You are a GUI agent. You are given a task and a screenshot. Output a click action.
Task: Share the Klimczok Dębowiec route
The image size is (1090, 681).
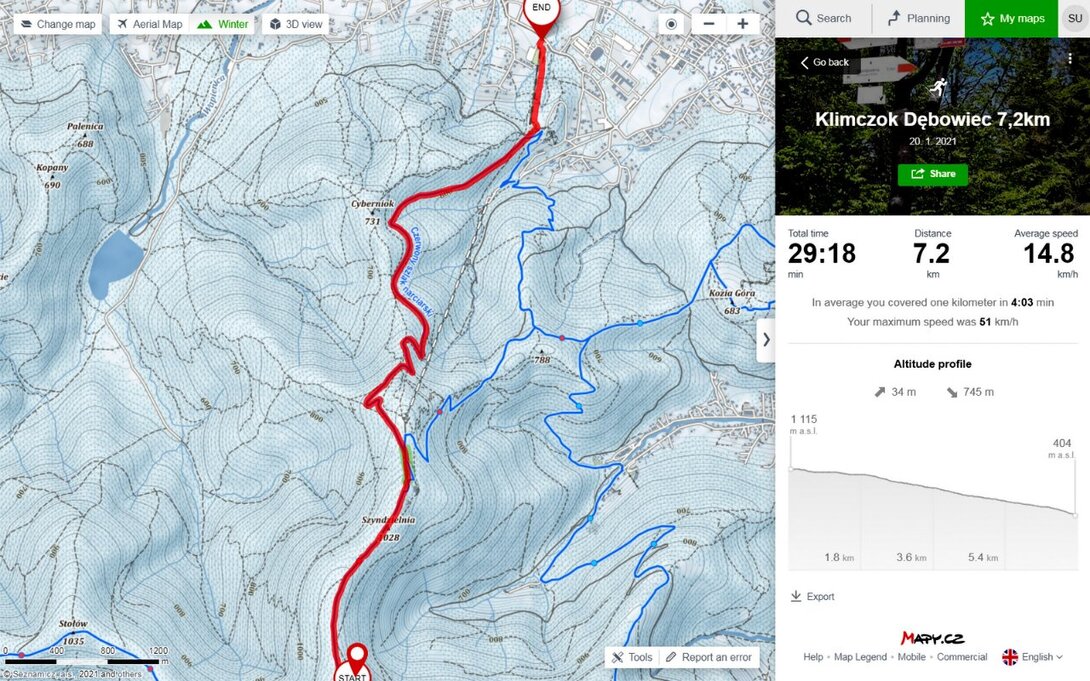(x=933, y=174)
